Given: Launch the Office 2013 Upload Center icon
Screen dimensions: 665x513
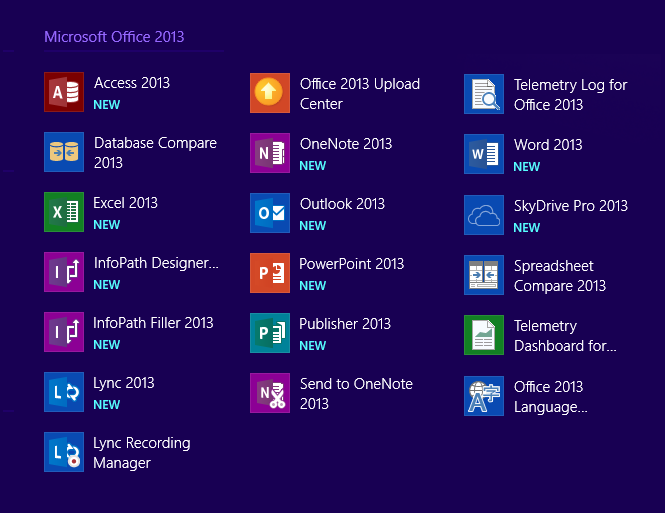Looking at the screenshot, I should [270, 93].
